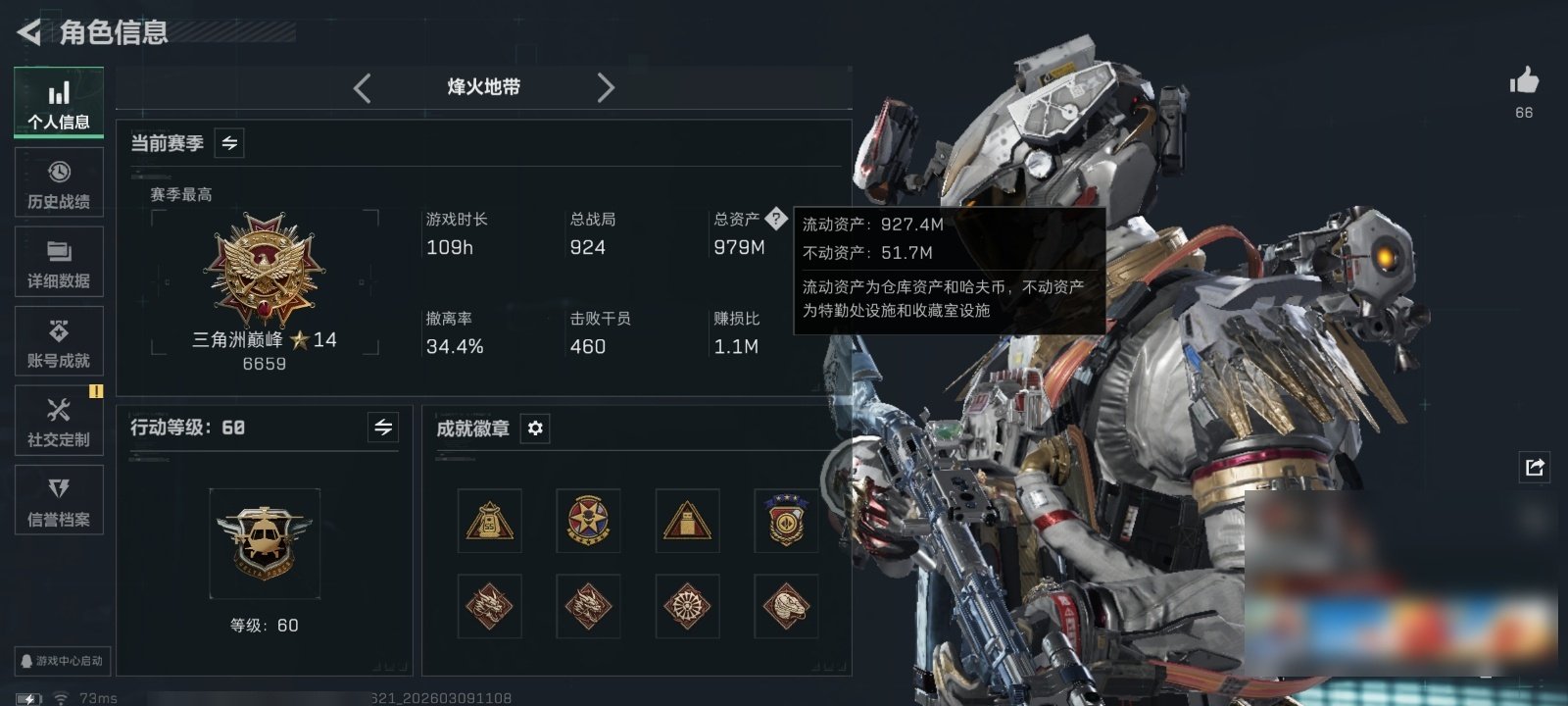The width and height of the screenshot is (1568, 706).
Task: Open 账号成就 in the sidebar
Action: pyautogui.click(x=59, y=341)
